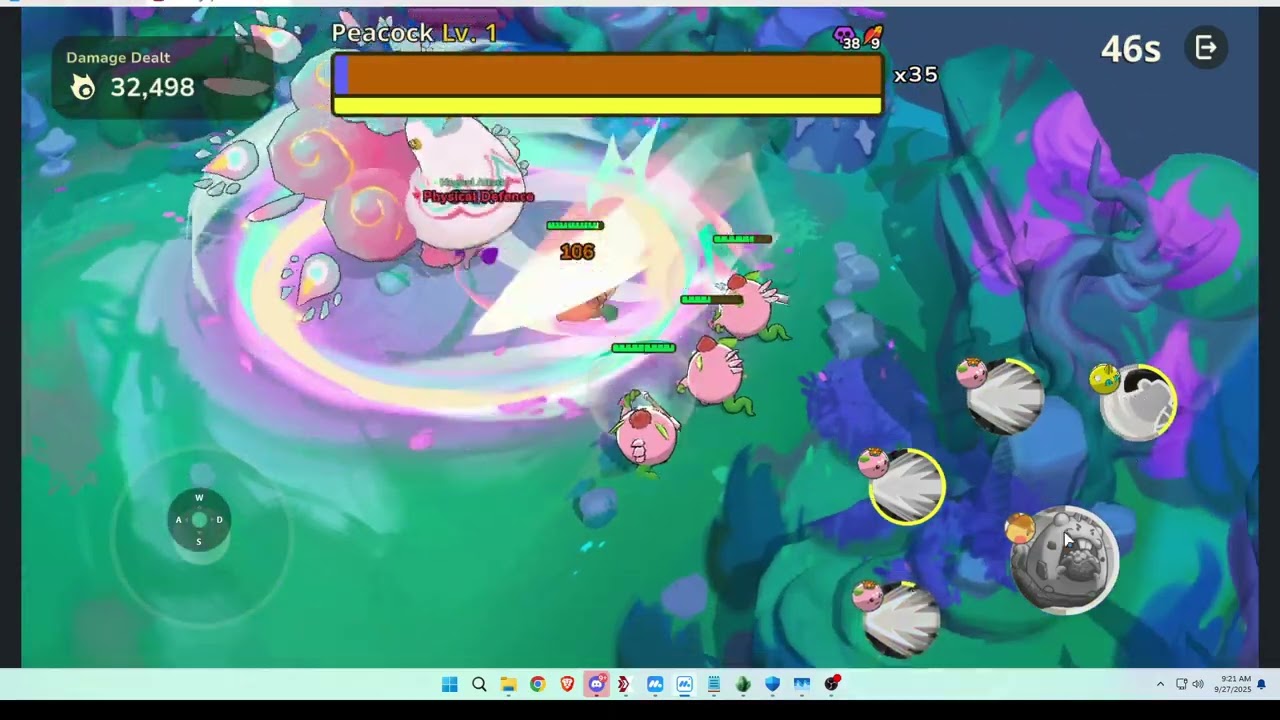This screenshot has width=1280, height=720.
Task: Tap the D key on the joystick
Action: (219, 520)
